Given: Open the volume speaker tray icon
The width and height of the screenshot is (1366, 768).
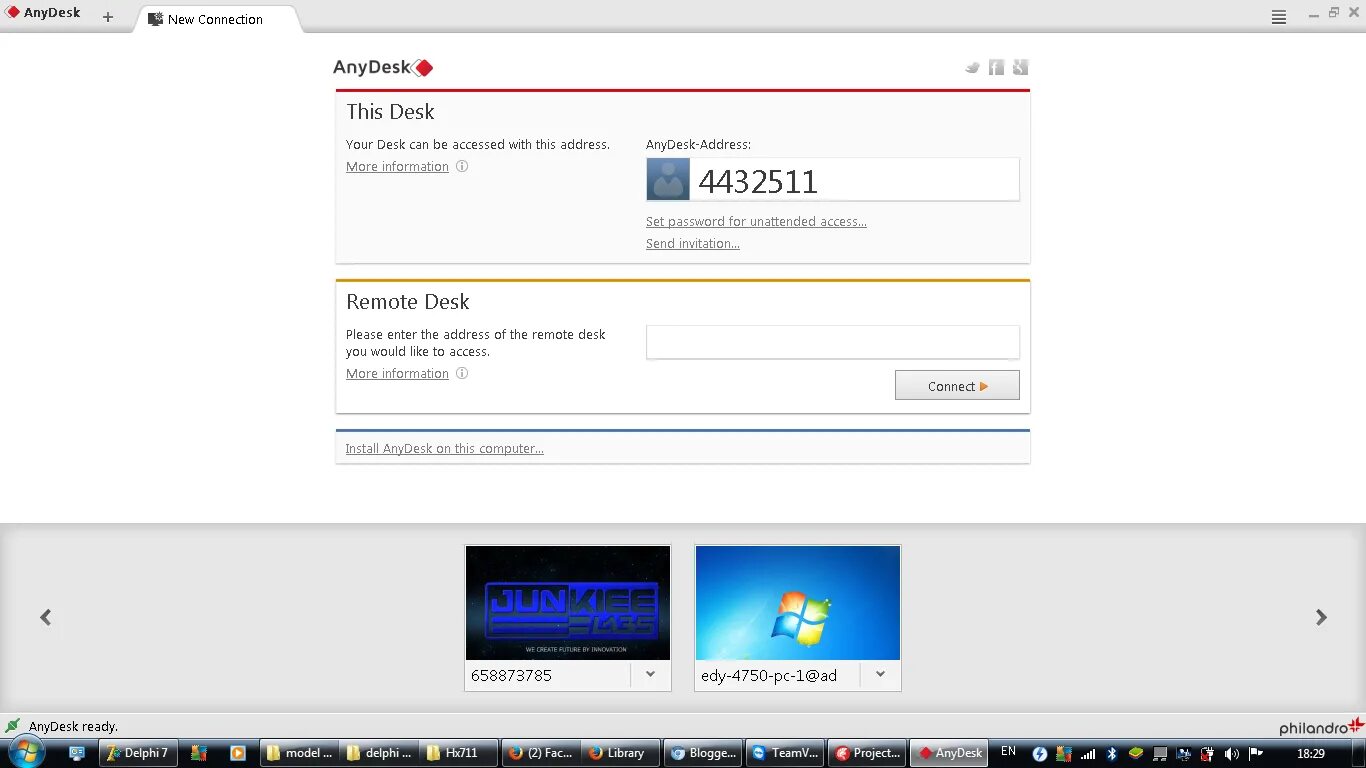Looking at the screenshot, I should tap(1231, 753).
